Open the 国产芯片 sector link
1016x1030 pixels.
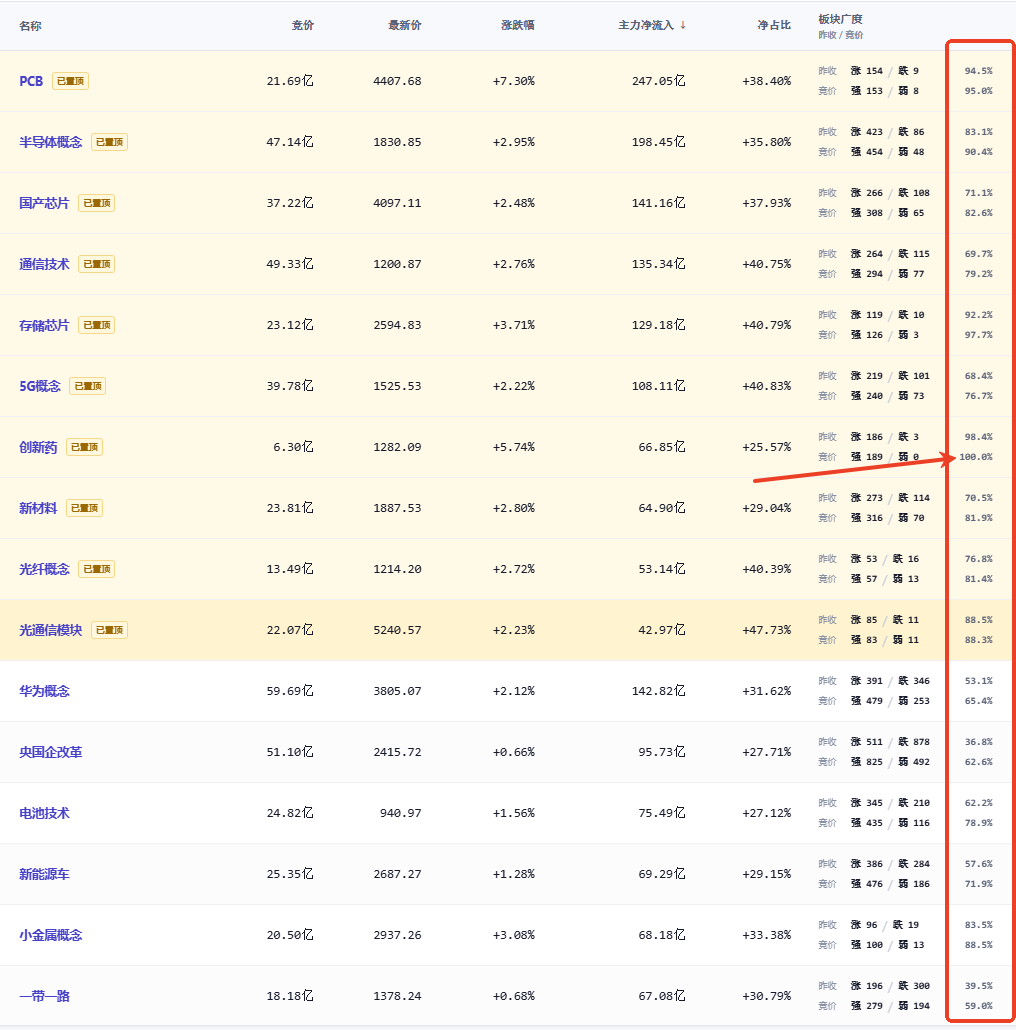[x=44, y=203]
